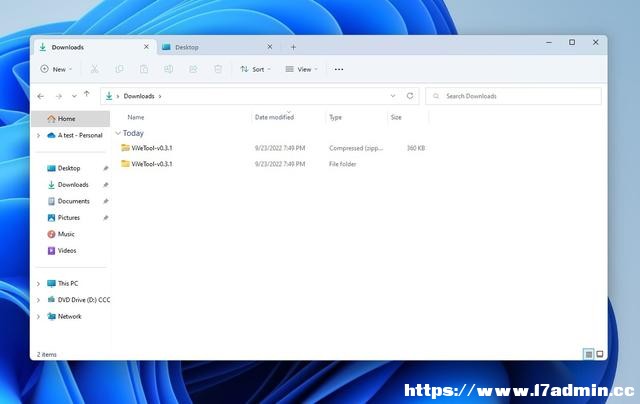Go forward with the right arrow
640x404 pixels.
click(x=59, y=96)
